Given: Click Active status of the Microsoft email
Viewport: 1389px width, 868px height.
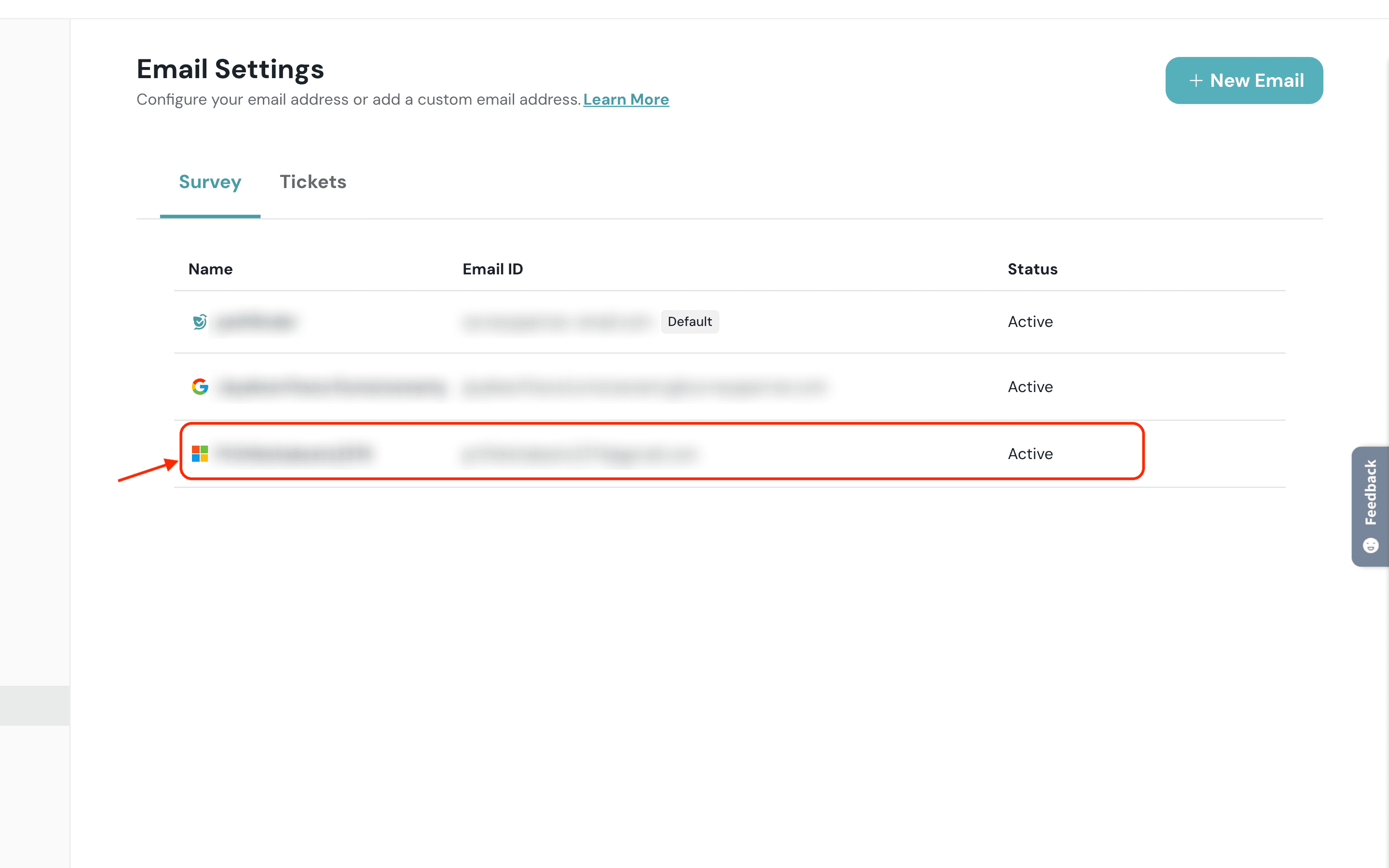Looking at the screenshot, I should tap(1030, 453).
